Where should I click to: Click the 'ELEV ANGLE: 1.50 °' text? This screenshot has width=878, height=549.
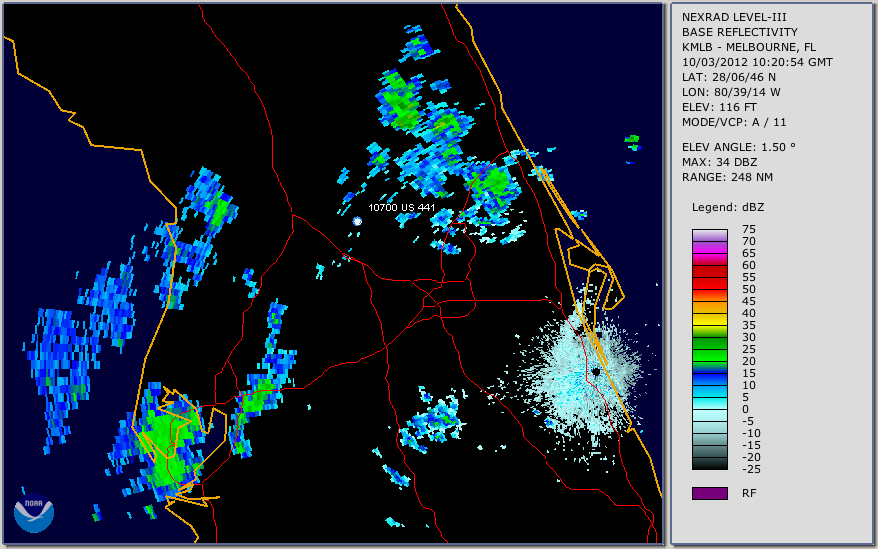[x=739, y=147]
